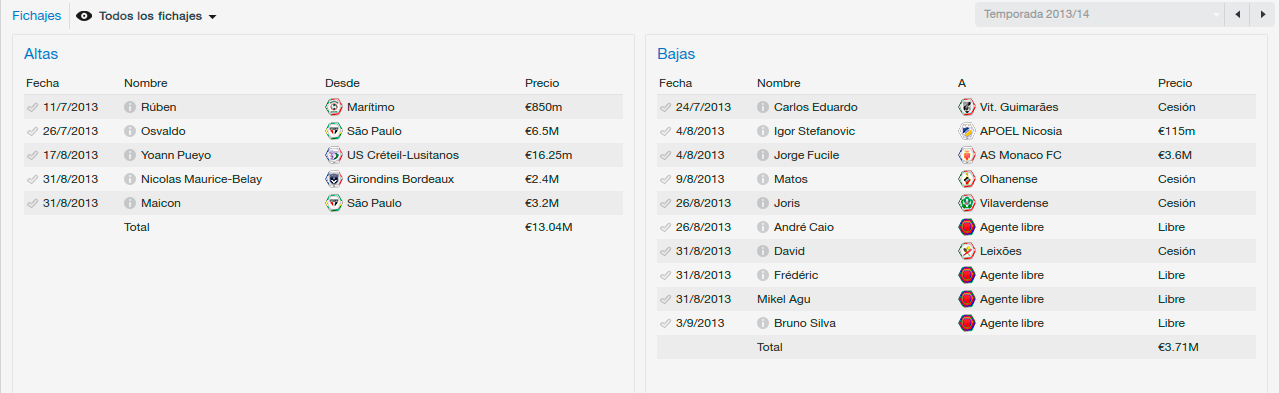Click the info icon next to Matos
The width and height of the screenshot is (1280, 393).
(763, 179)
